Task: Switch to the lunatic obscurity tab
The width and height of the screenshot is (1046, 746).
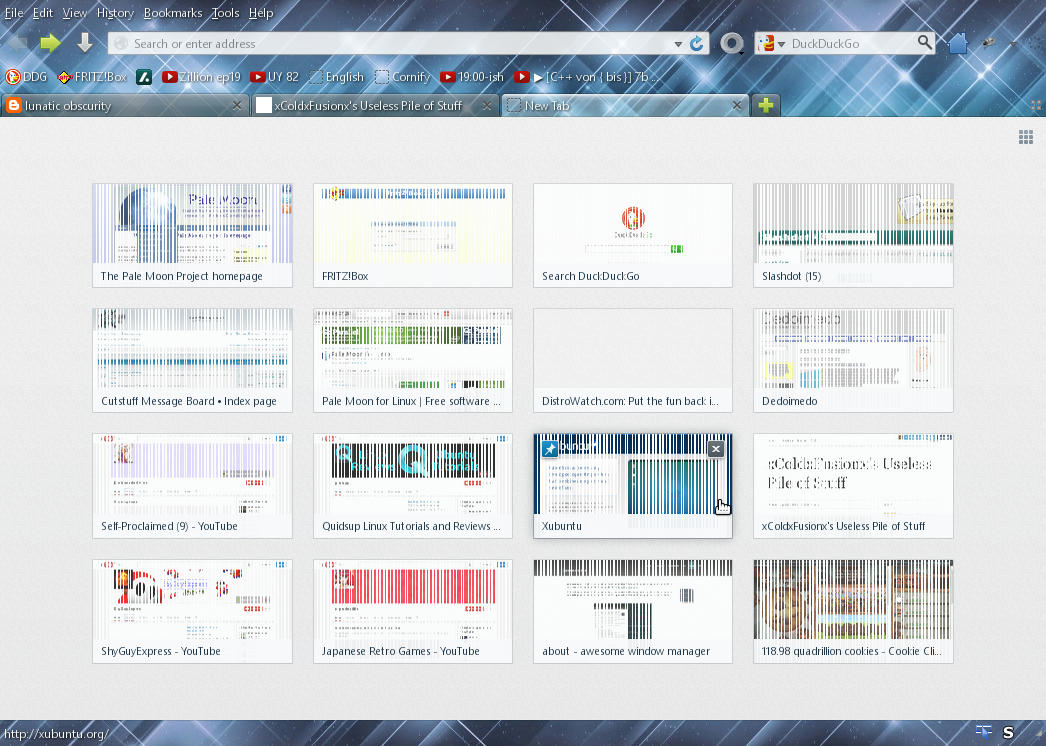Action: tap(125, 105)
